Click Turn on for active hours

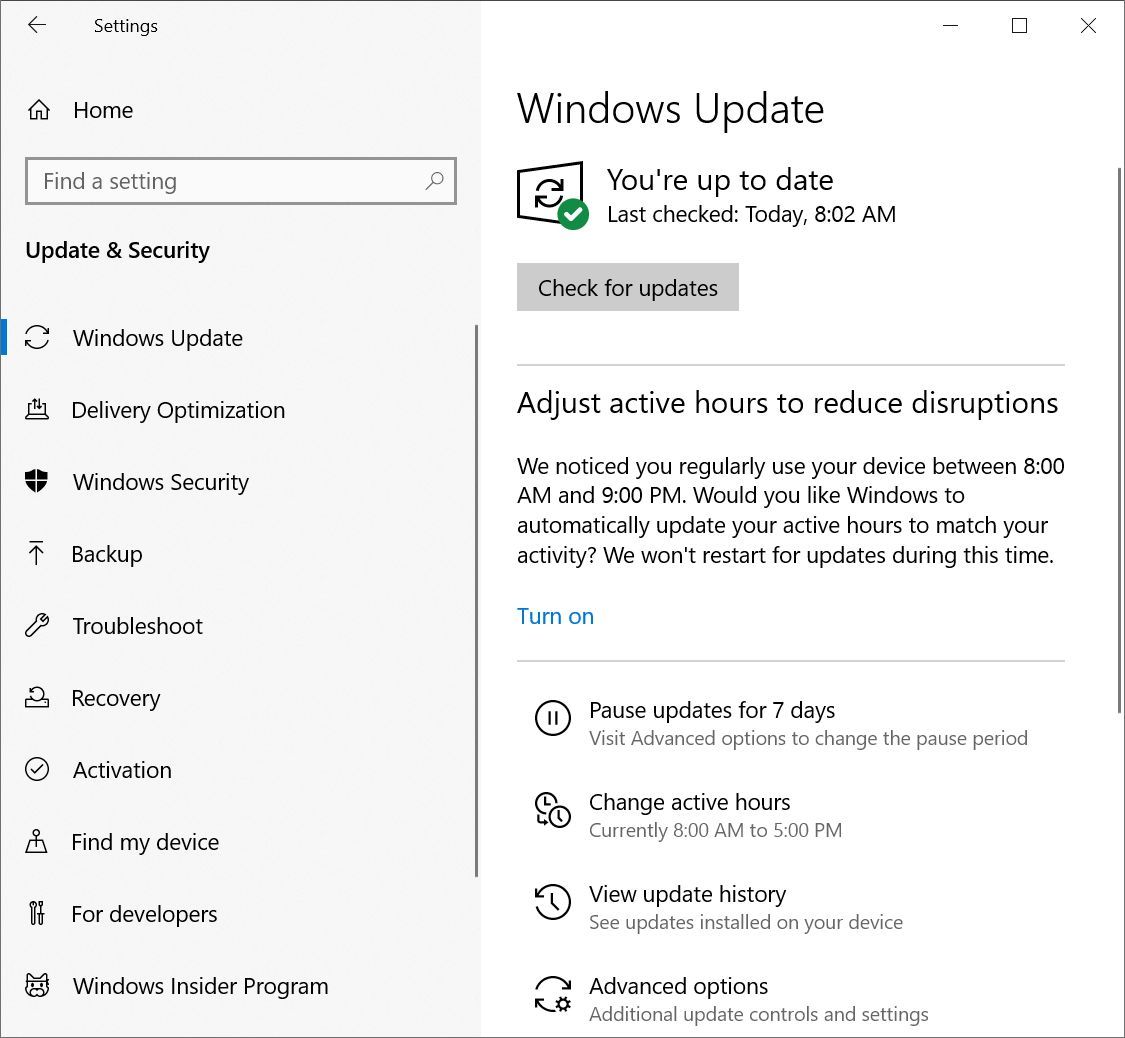tap(555, 616)
